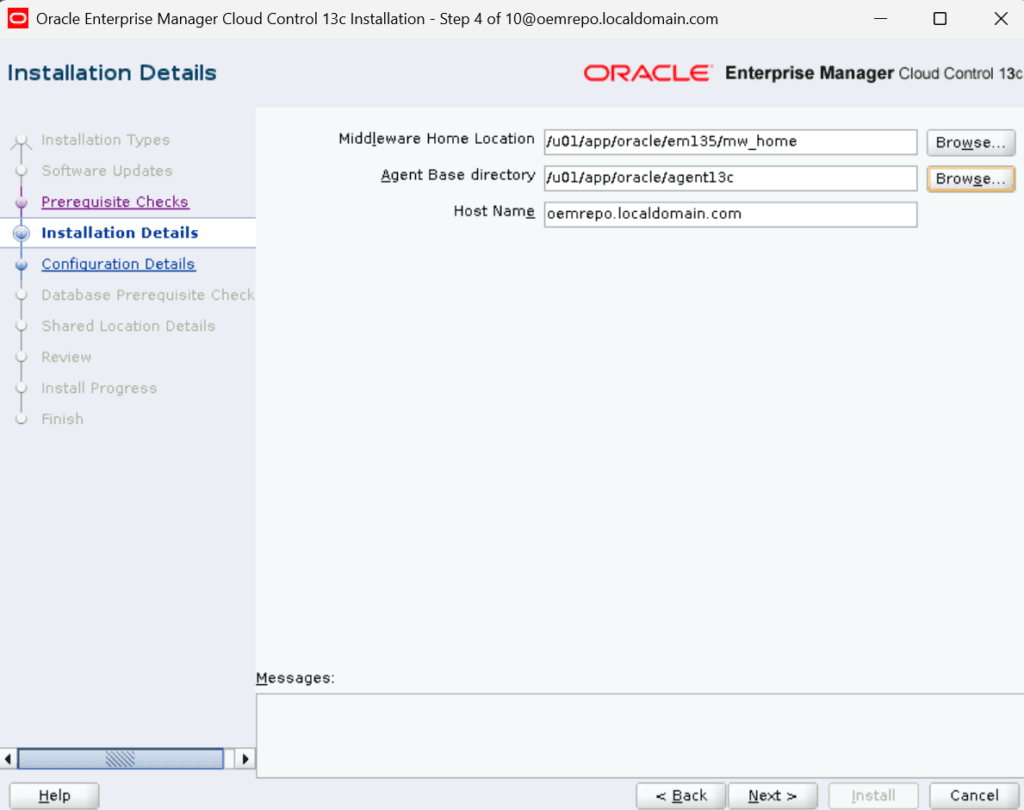The image size is (1024, 810).
Task: Minimize the installer window
Action: [880, 18]
